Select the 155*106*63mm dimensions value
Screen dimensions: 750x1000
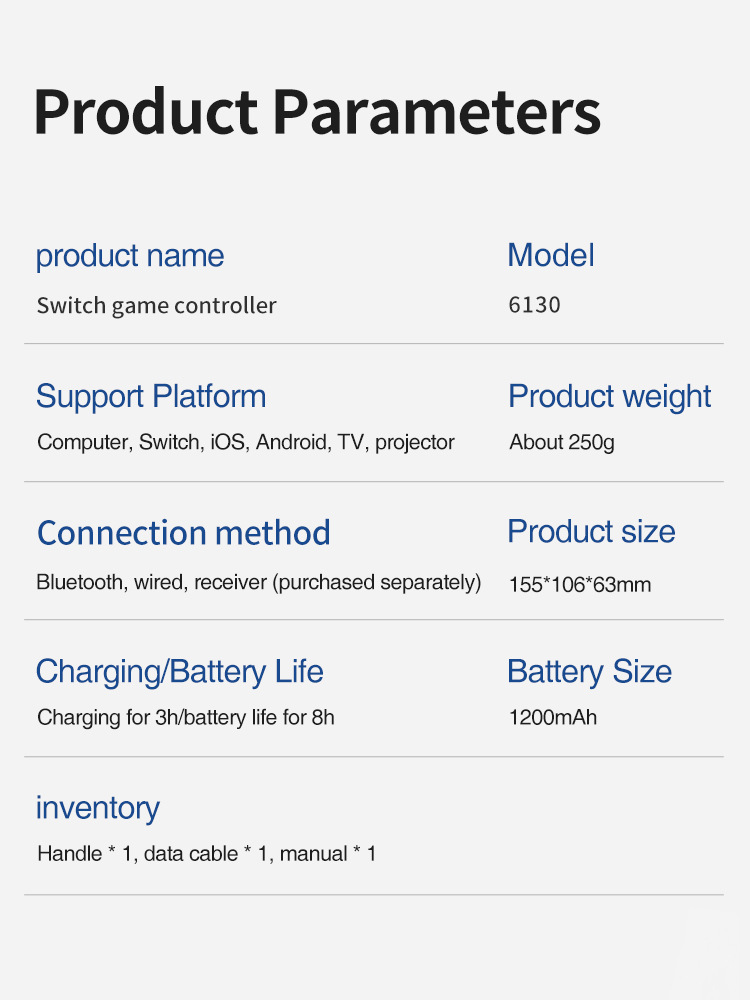(x=579, y=584)
